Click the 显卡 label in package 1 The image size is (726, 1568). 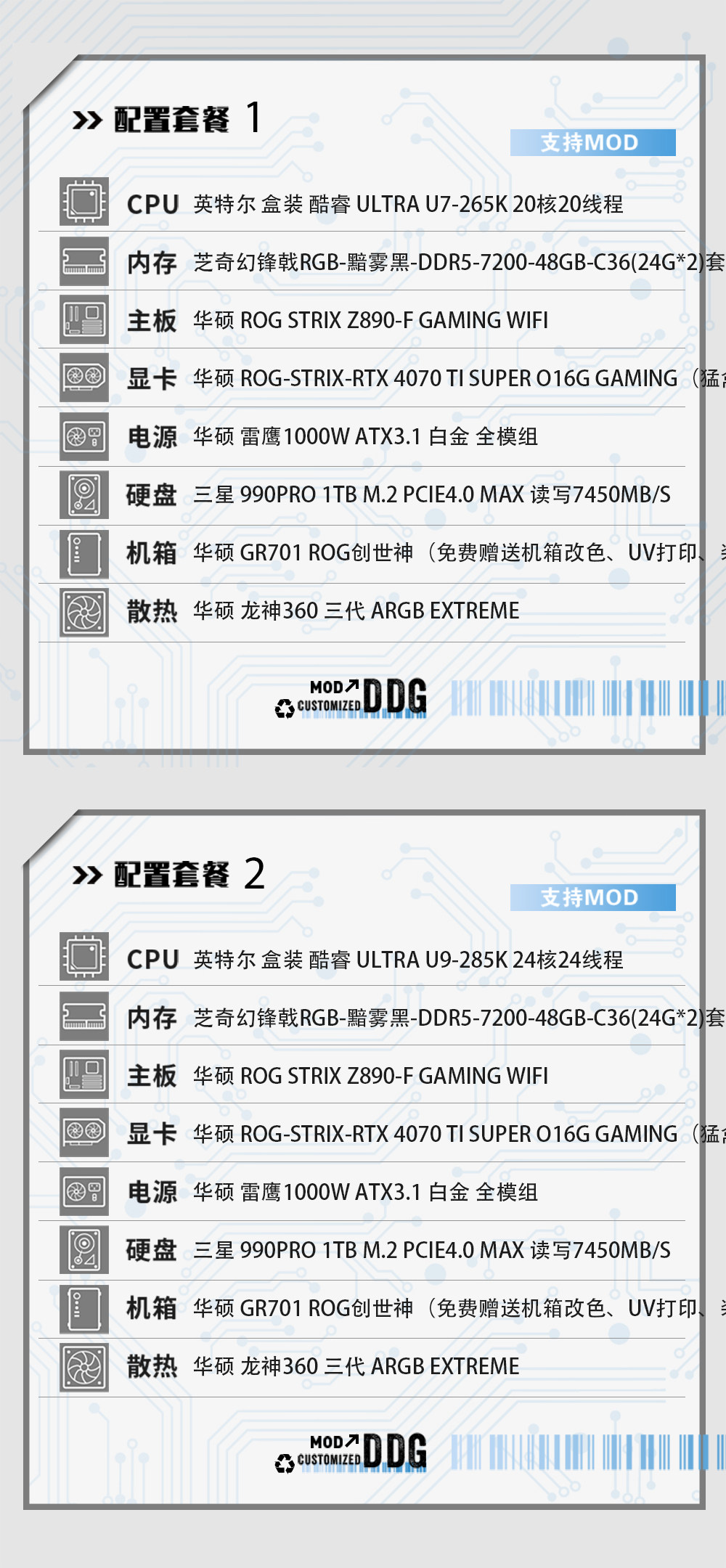pos(152,379)
